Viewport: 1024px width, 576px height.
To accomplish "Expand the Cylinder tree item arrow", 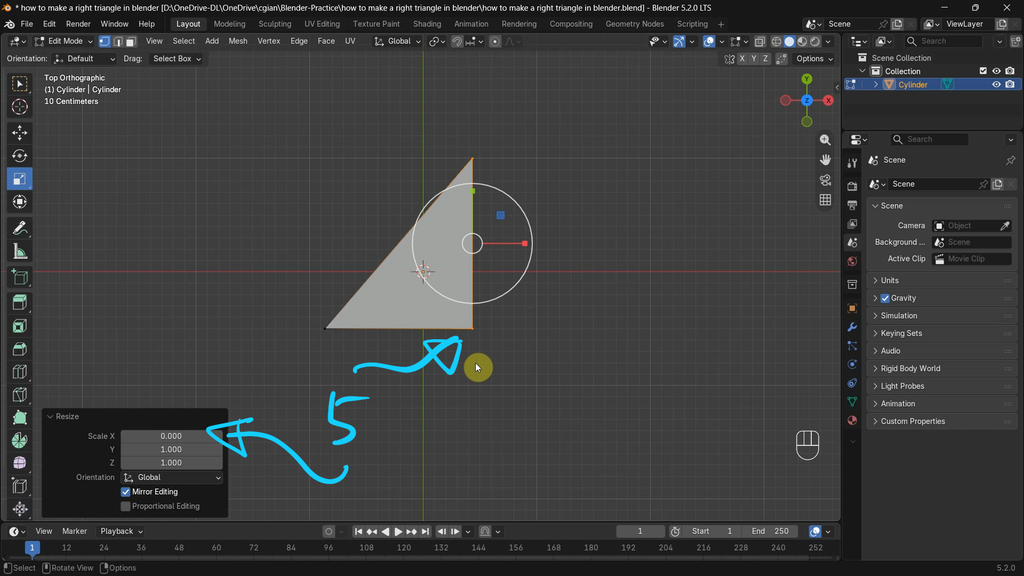I will (x=876, y=84).
